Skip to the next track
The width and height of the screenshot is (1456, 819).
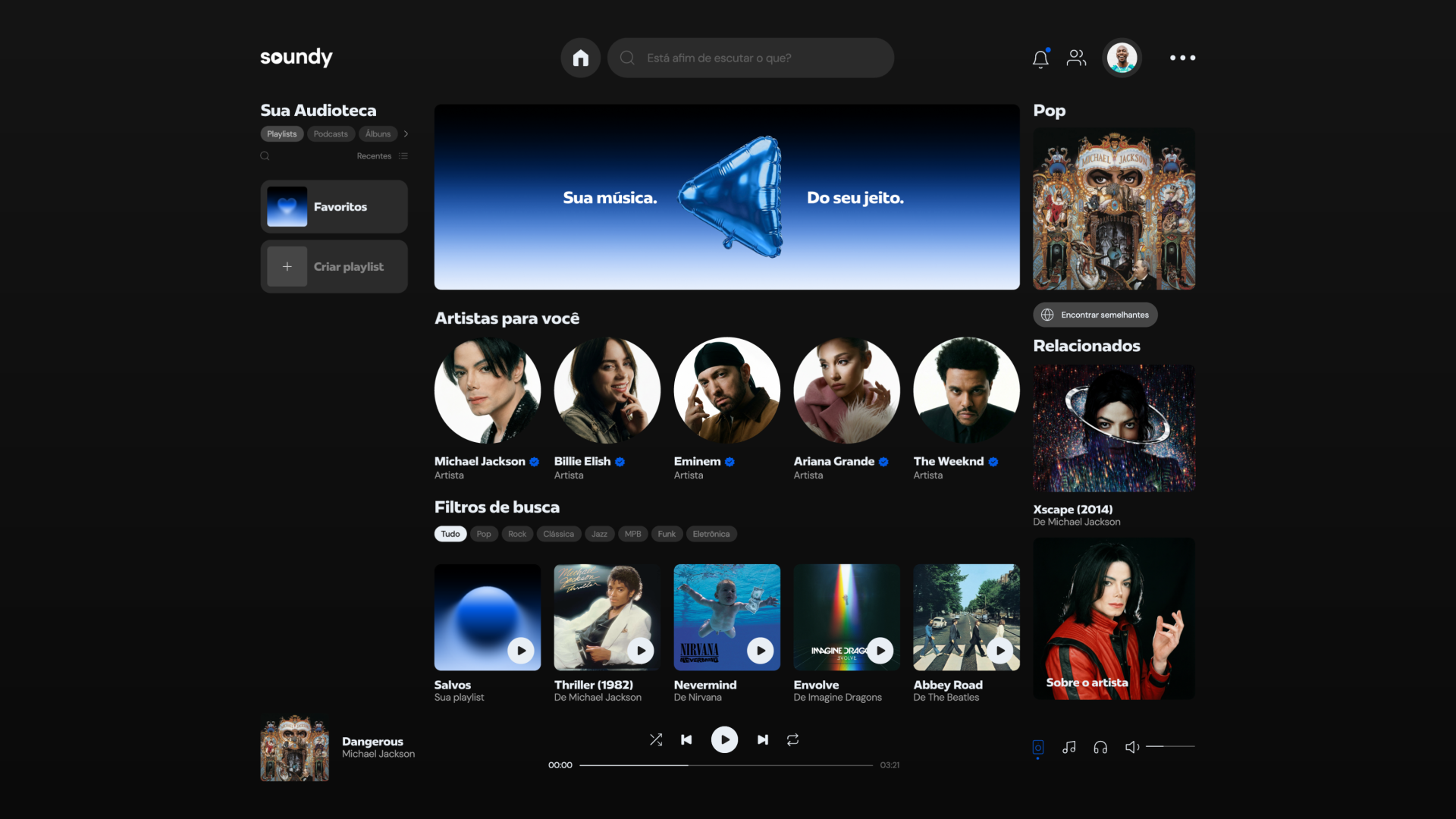click(762, 739)
